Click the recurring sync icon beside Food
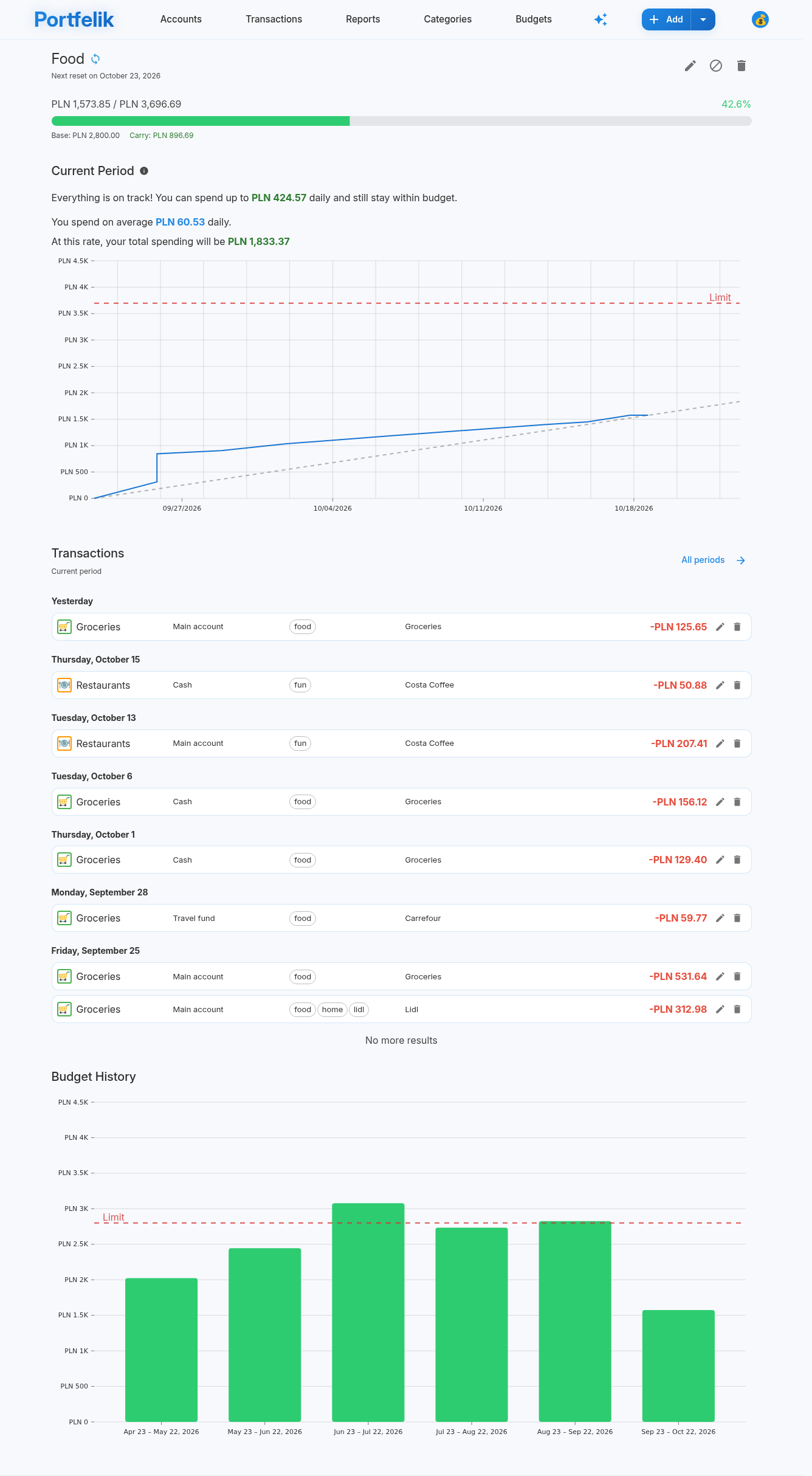Image resolution: width=812 pixels, height=1476 pixels. [95, 59]
